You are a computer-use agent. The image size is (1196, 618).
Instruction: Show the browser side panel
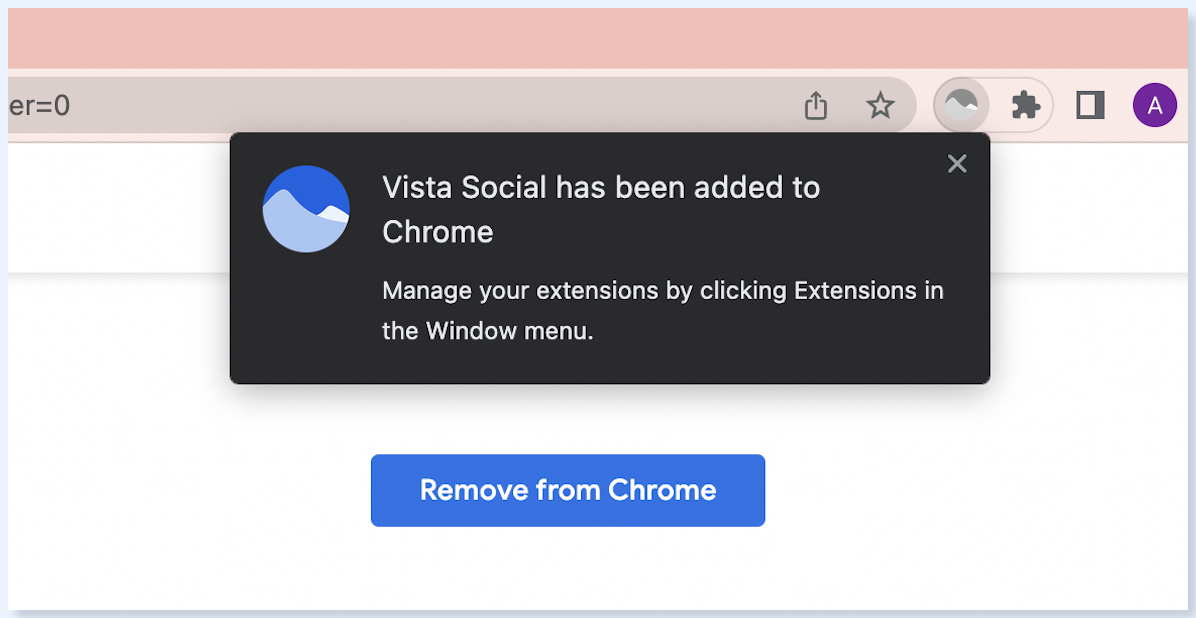1090,105
